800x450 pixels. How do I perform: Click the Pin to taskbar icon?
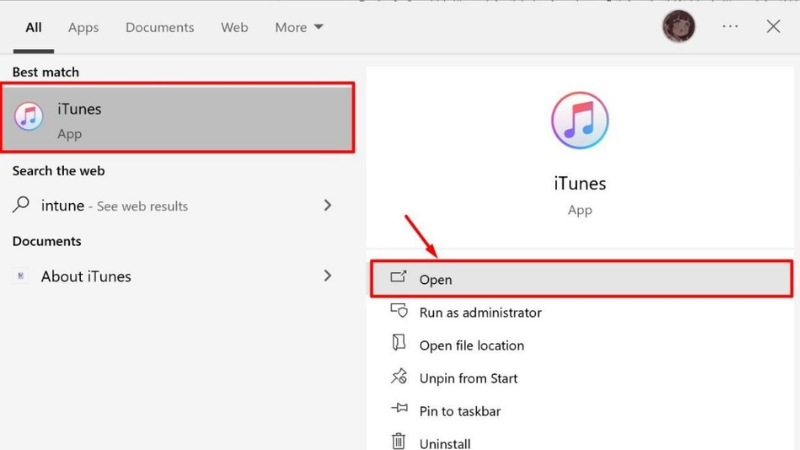pos(399,408)
